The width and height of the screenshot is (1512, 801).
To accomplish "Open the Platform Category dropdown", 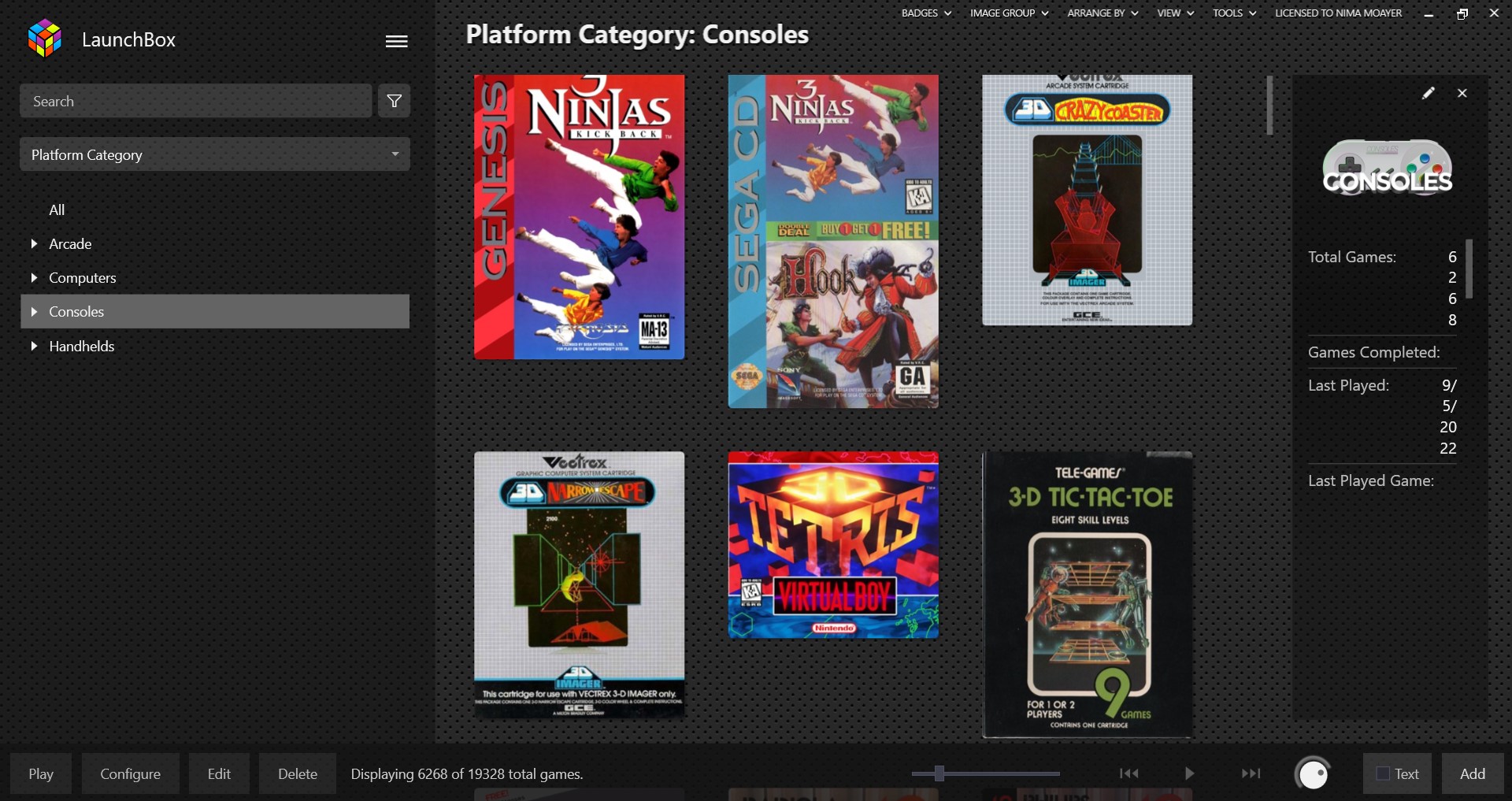I will point(215,154).
